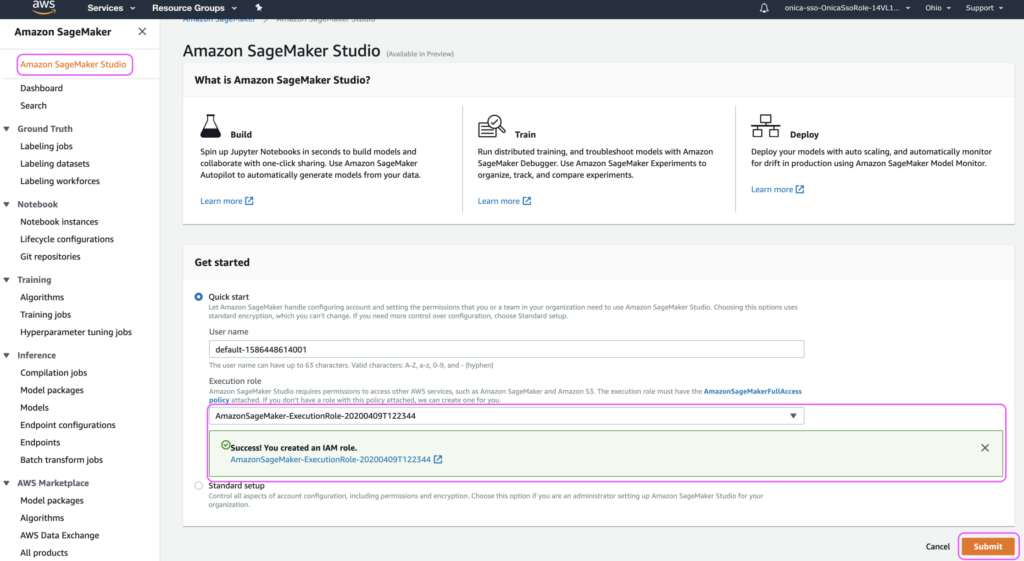This screenshot has width=1024, height=561.
Task: Open Compilation jobs
Action: [54, 372]
